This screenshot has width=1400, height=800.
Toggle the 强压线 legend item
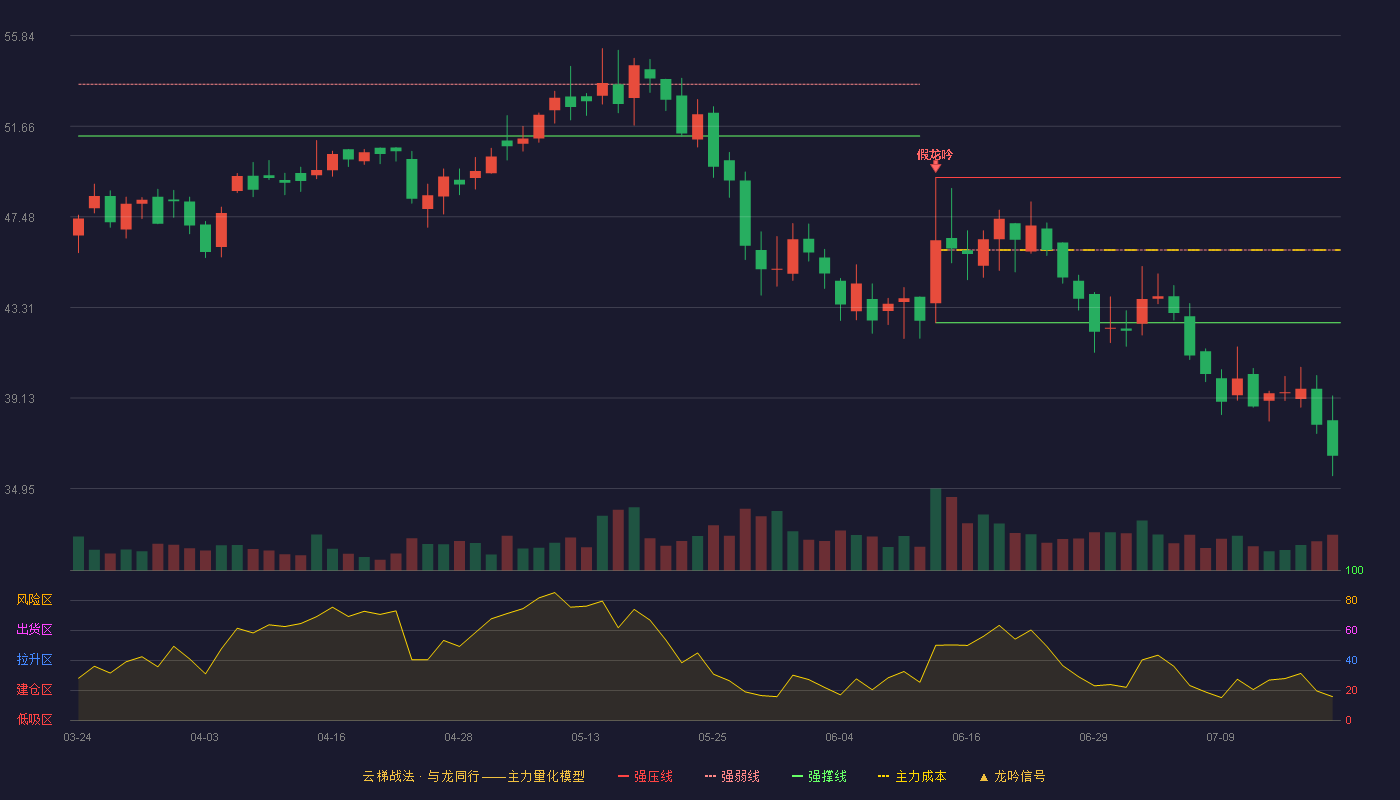tap(645, 776)
